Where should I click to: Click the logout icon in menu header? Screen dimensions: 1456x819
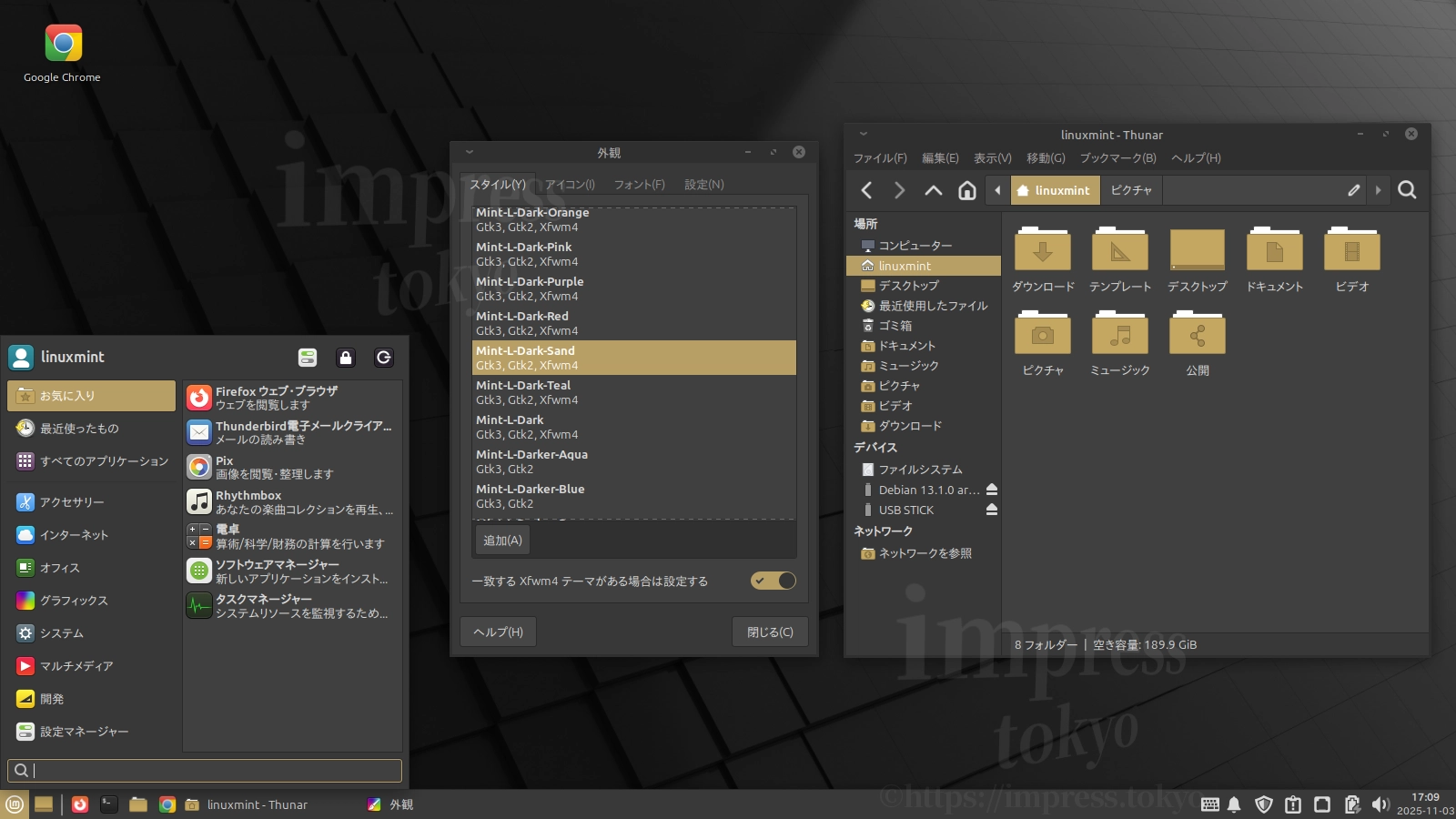[x=384, y=358]
